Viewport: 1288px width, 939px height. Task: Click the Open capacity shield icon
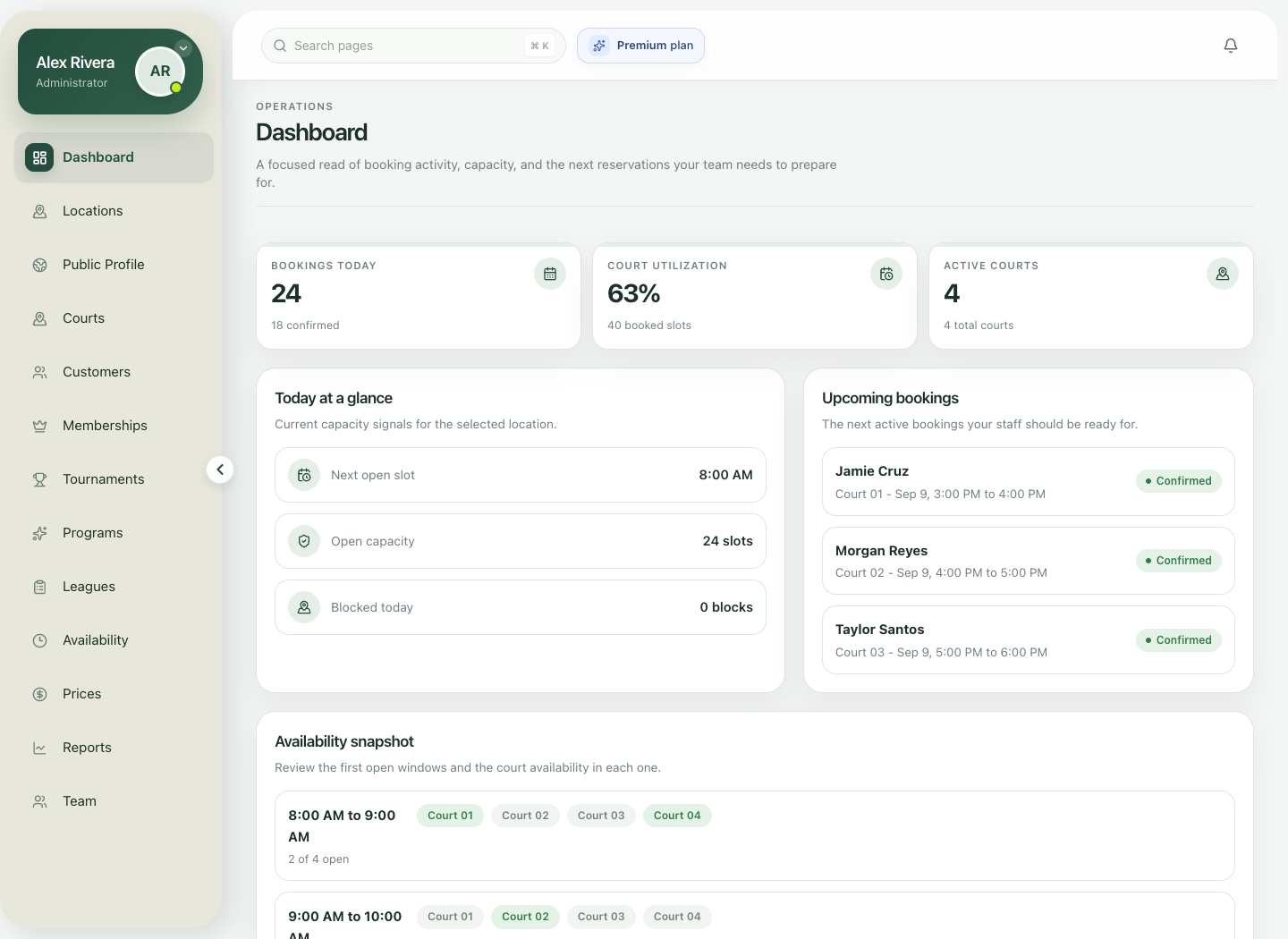tap(304, 541)
